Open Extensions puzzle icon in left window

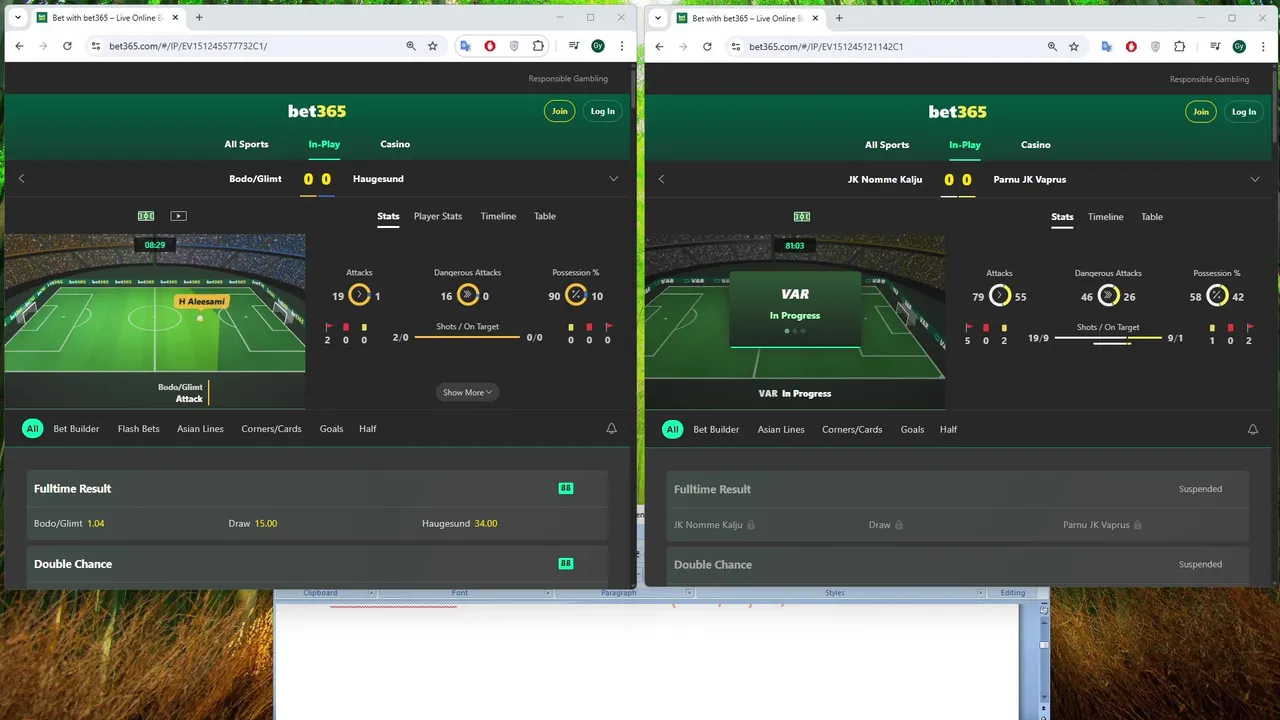pos(538,46)
